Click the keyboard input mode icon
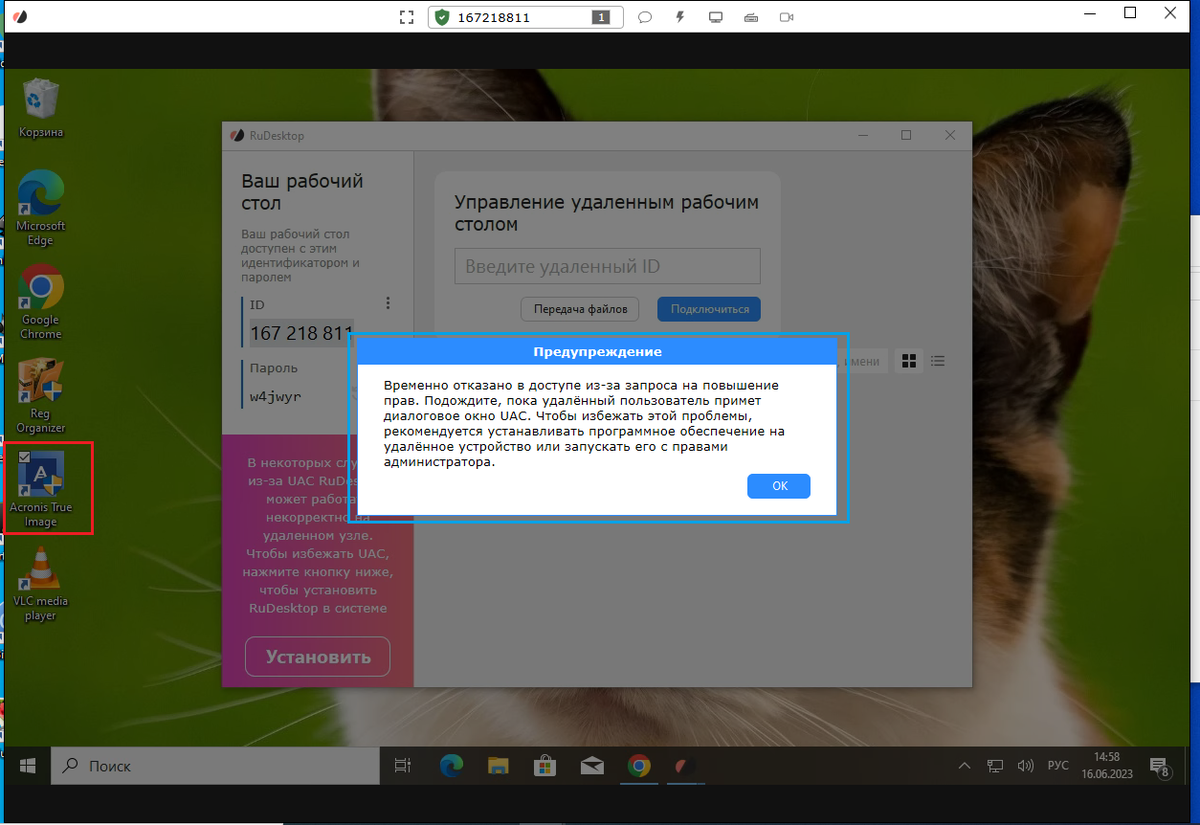1200x825 pixels. pos(751,17)
